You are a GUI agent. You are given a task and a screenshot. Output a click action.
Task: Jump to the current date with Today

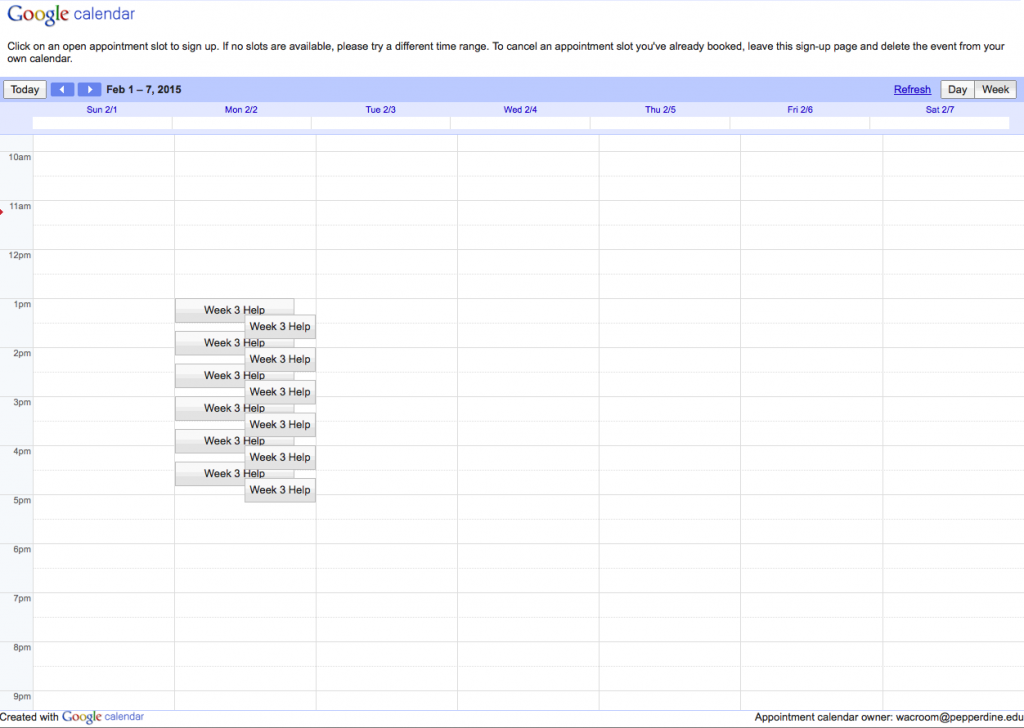point(25,89)
